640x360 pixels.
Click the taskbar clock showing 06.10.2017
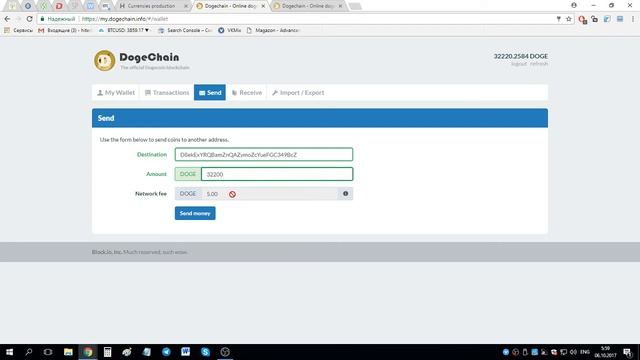tap(605, 352)
